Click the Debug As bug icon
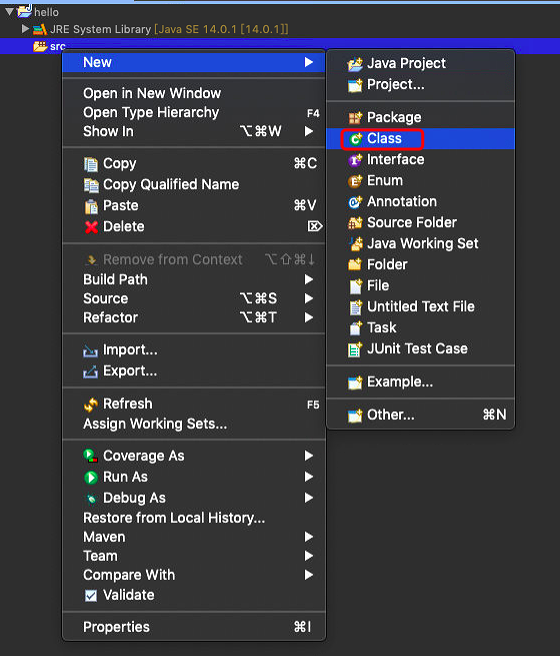Image resolution: width=560 pixels, height=656 pixels. 91,499
